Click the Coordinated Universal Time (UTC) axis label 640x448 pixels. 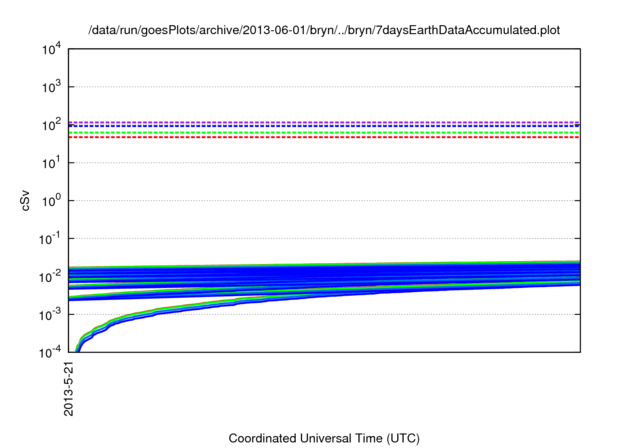click(324, 438)
